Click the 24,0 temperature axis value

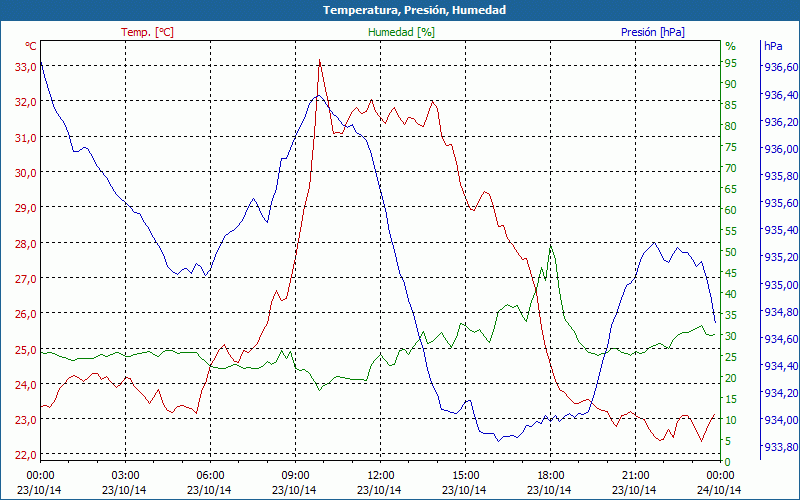26,385
